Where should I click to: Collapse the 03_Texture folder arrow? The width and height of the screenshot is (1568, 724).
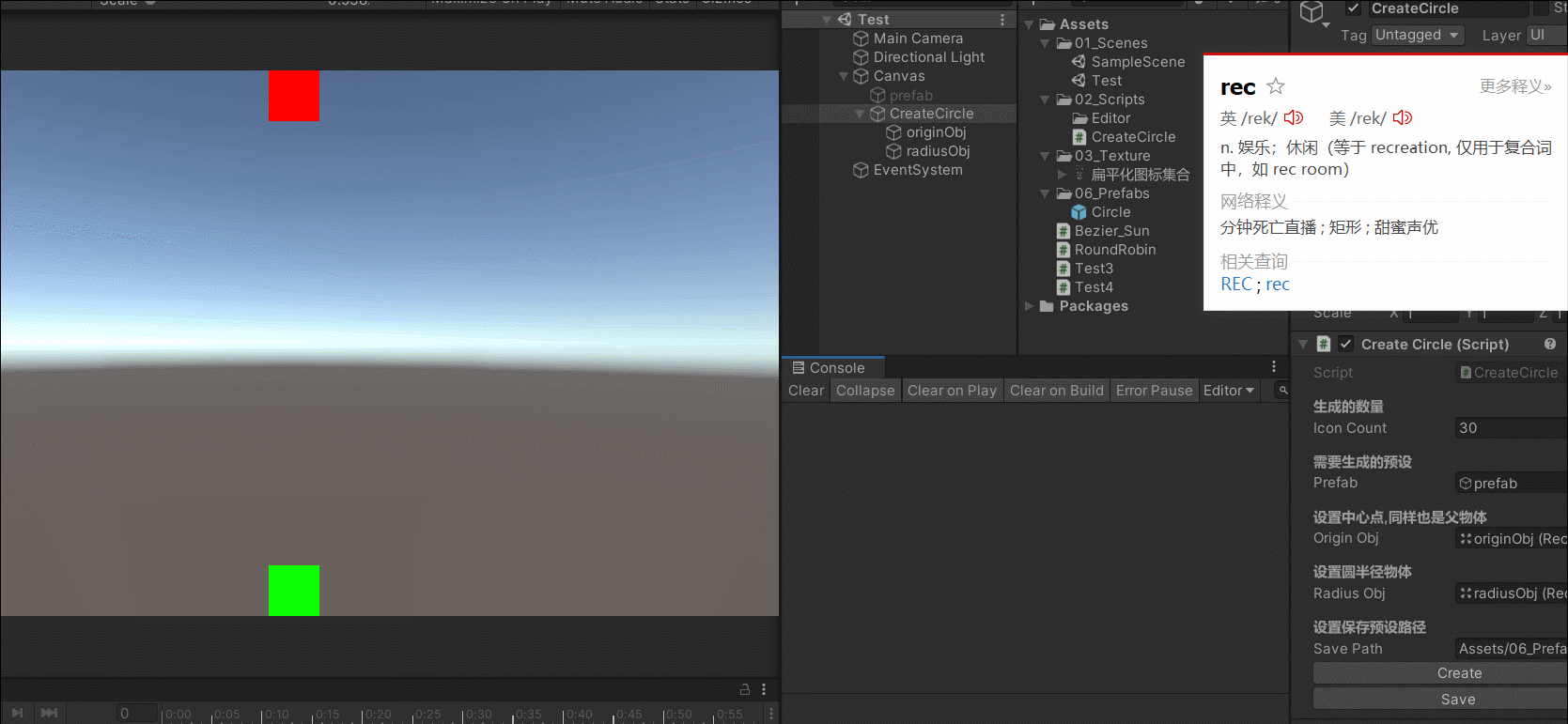click(x=1045, y=156)
